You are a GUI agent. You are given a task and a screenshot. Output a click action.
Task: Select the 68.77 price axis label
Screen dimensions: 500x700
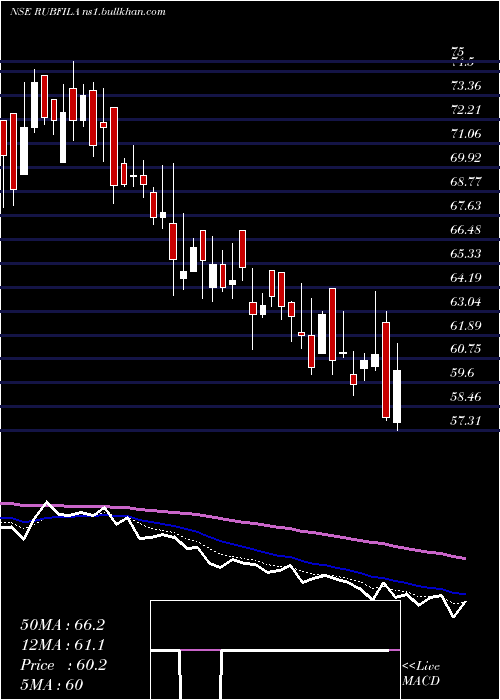466,182
